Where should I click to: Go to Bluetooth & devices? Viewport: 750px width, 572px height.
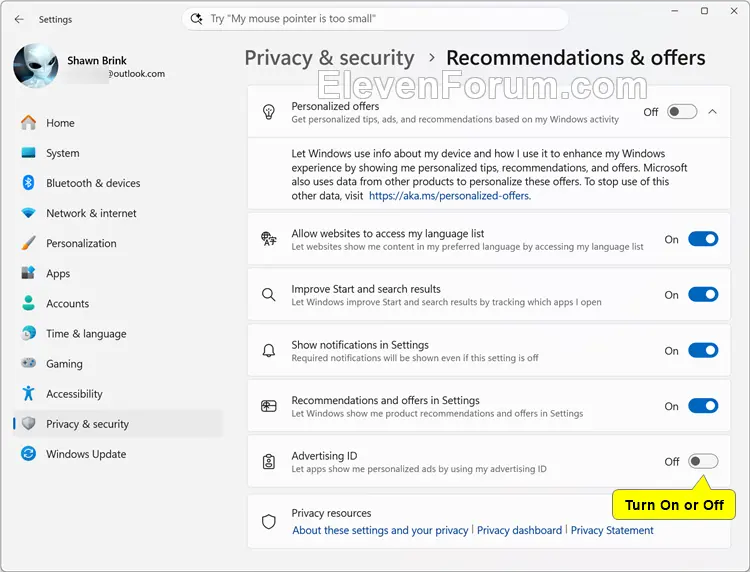click(118, 183)
